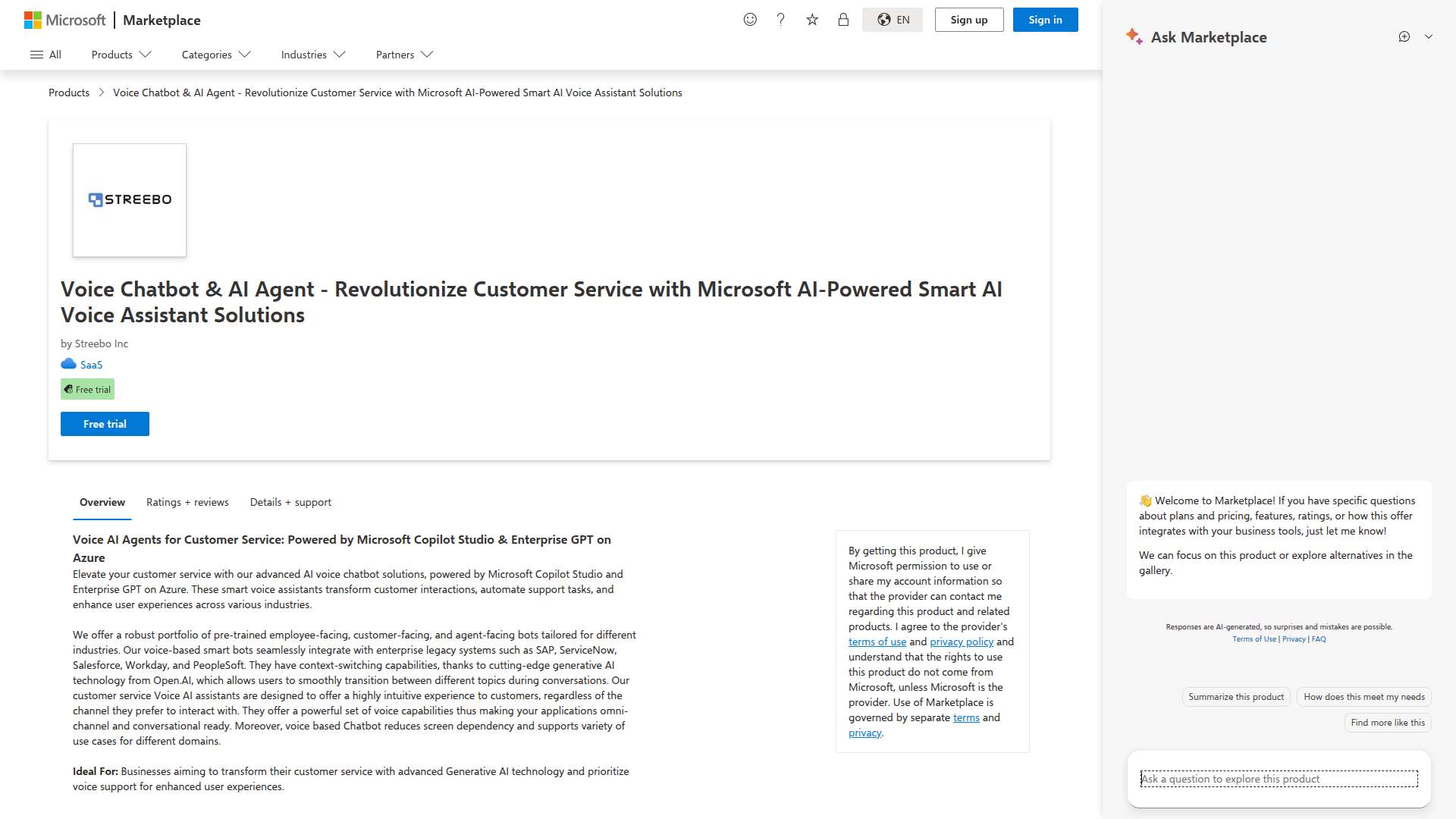
Task: Collapse the Ask Marketplace panel
Action: (x=1429, y=36)
